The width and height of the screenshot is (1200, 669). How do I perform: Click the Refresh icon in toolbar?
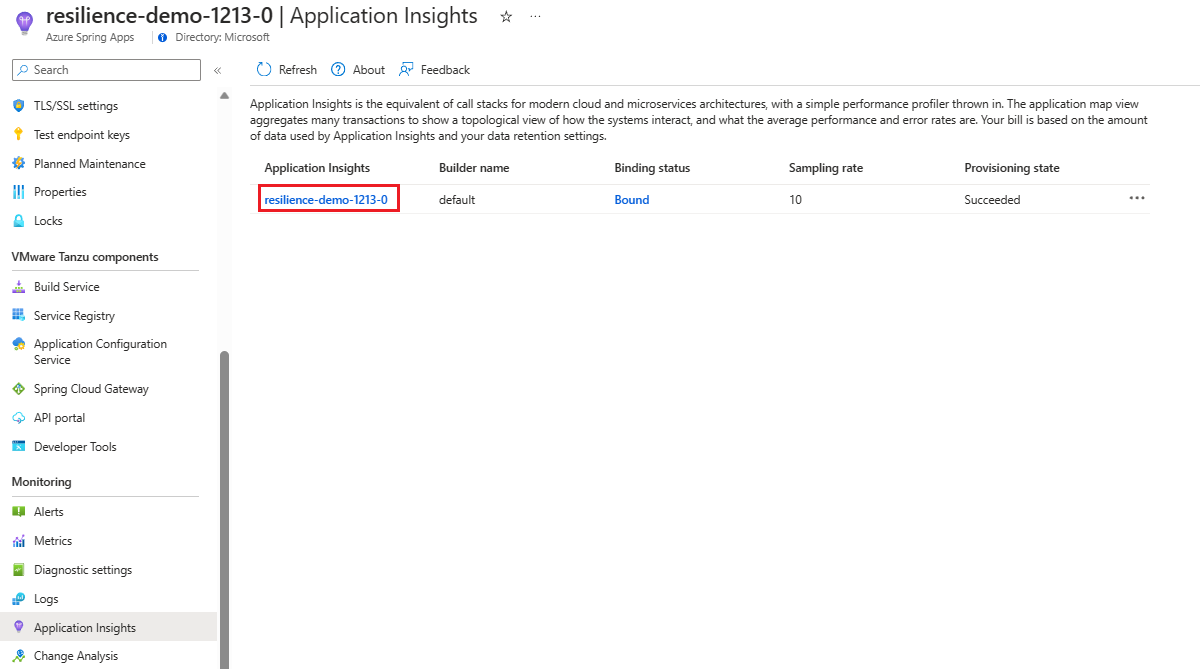(264, 70)
